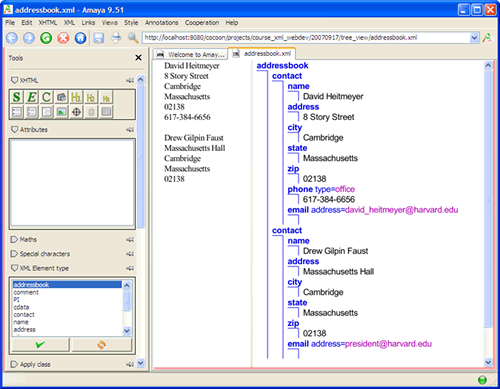This screenshot has height=389, width=500.
Task: Click the addressbook root element in tree view
Action: coord(282,66)
